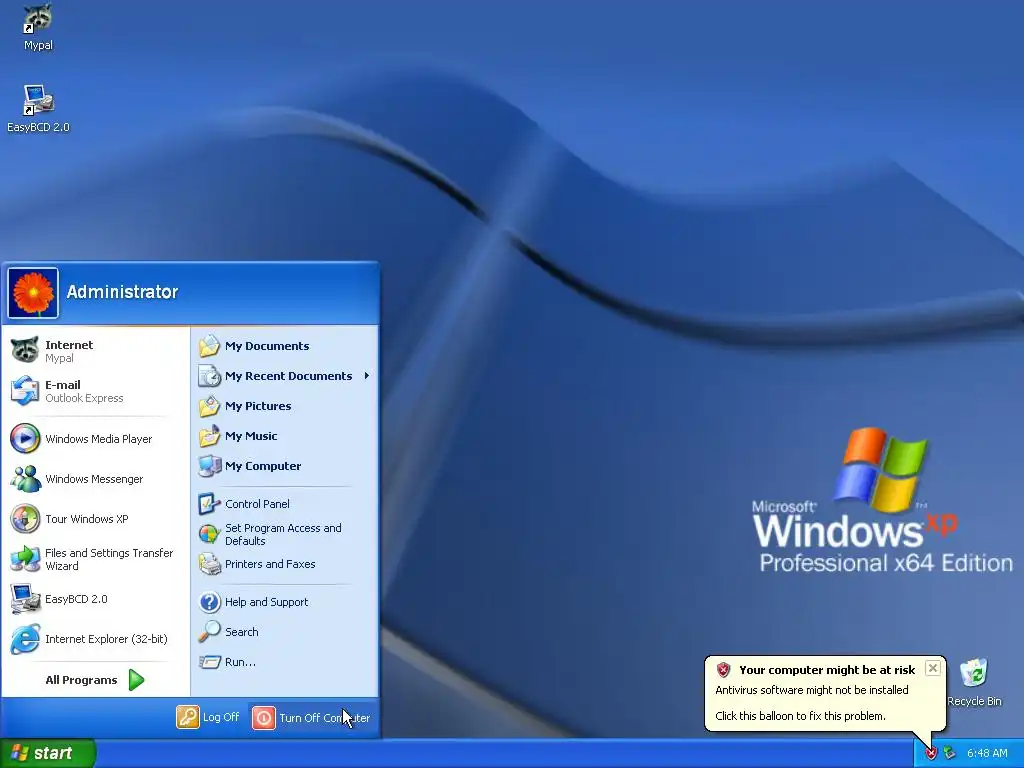The width and height of the screenshot is (1024, 768).
Task: Click the Outlook Express E-mail envelope icon
Action: 25,391
